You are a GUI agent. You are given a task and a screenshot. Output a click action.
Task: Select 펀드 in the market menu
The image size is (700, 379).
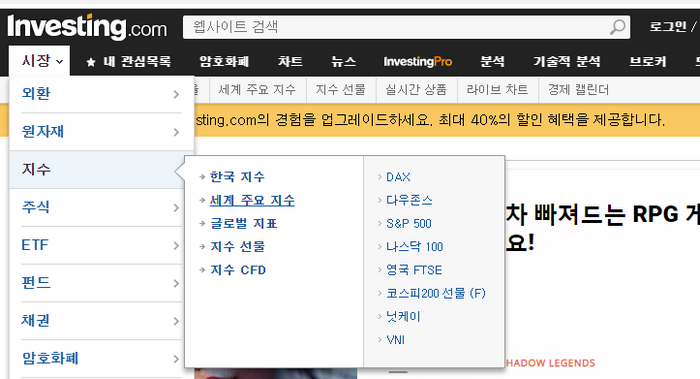(x=36, y=283)
